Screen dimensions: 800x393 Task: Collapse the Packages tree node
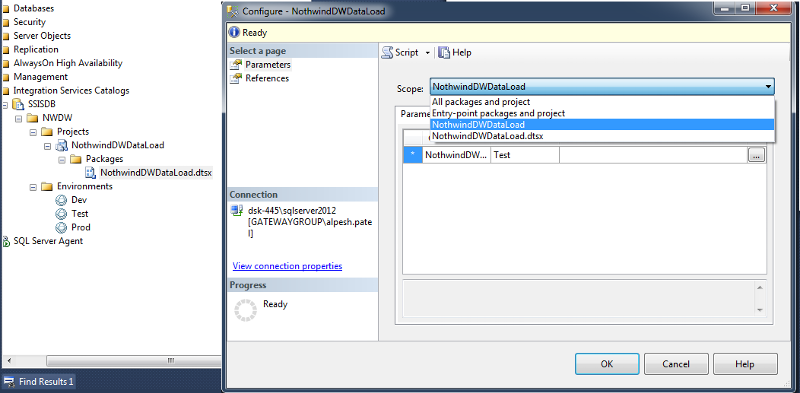(62, 160)
